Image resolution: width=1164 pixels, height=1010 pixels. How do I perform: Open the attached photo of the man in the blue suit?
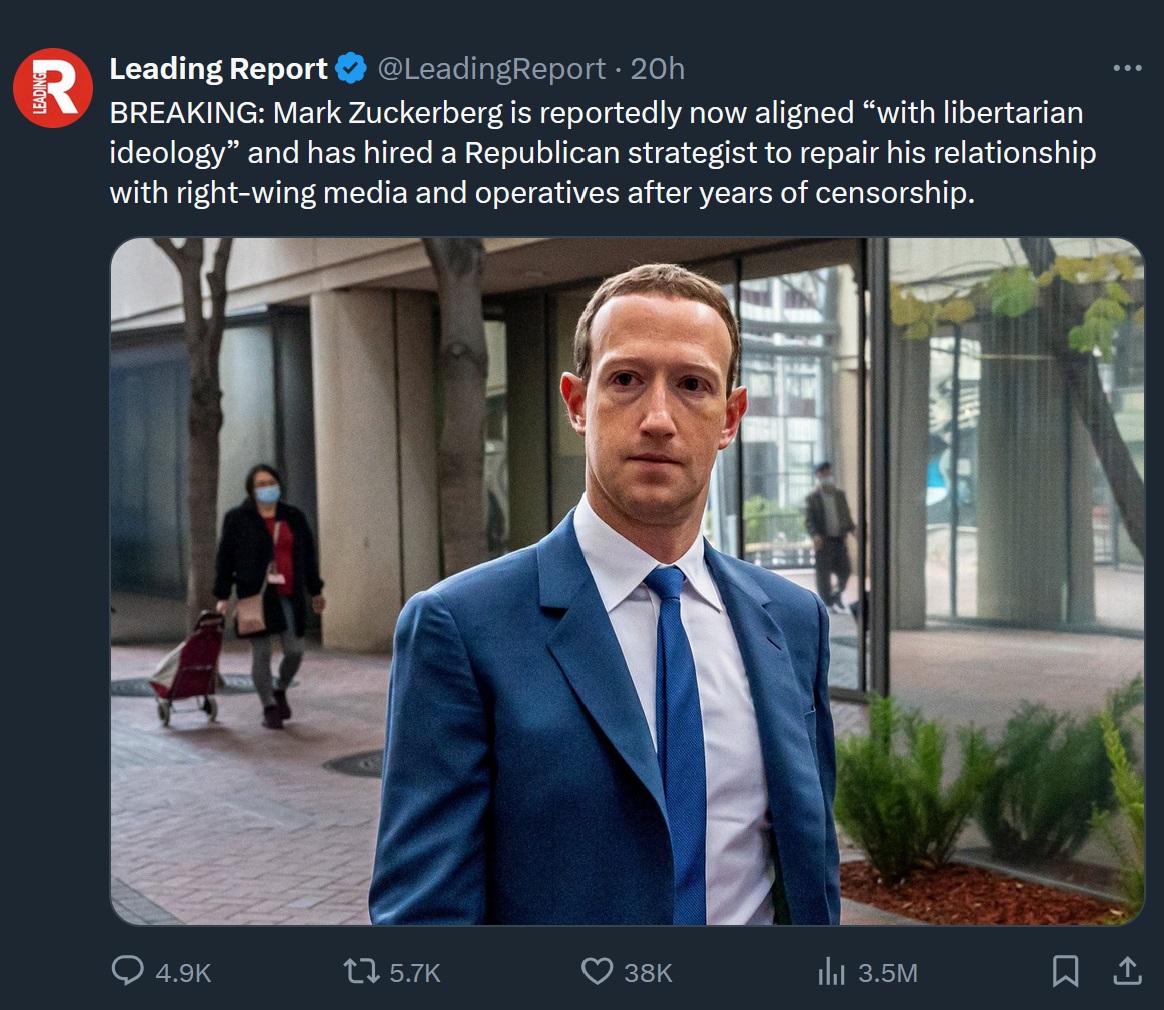click(x=627, y=581)
